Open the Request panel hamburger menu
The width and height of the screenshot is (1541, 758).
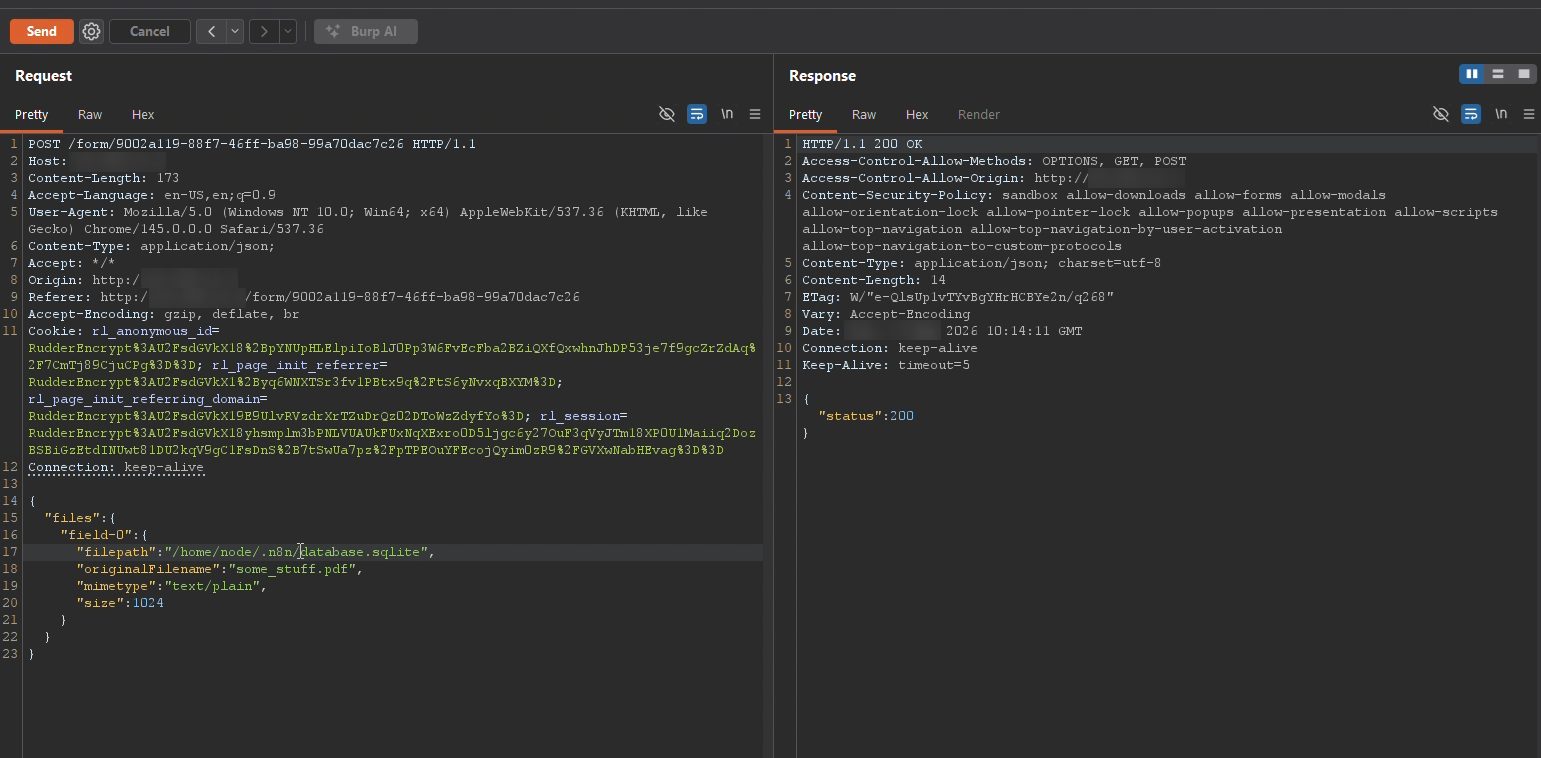coord(755,114)
